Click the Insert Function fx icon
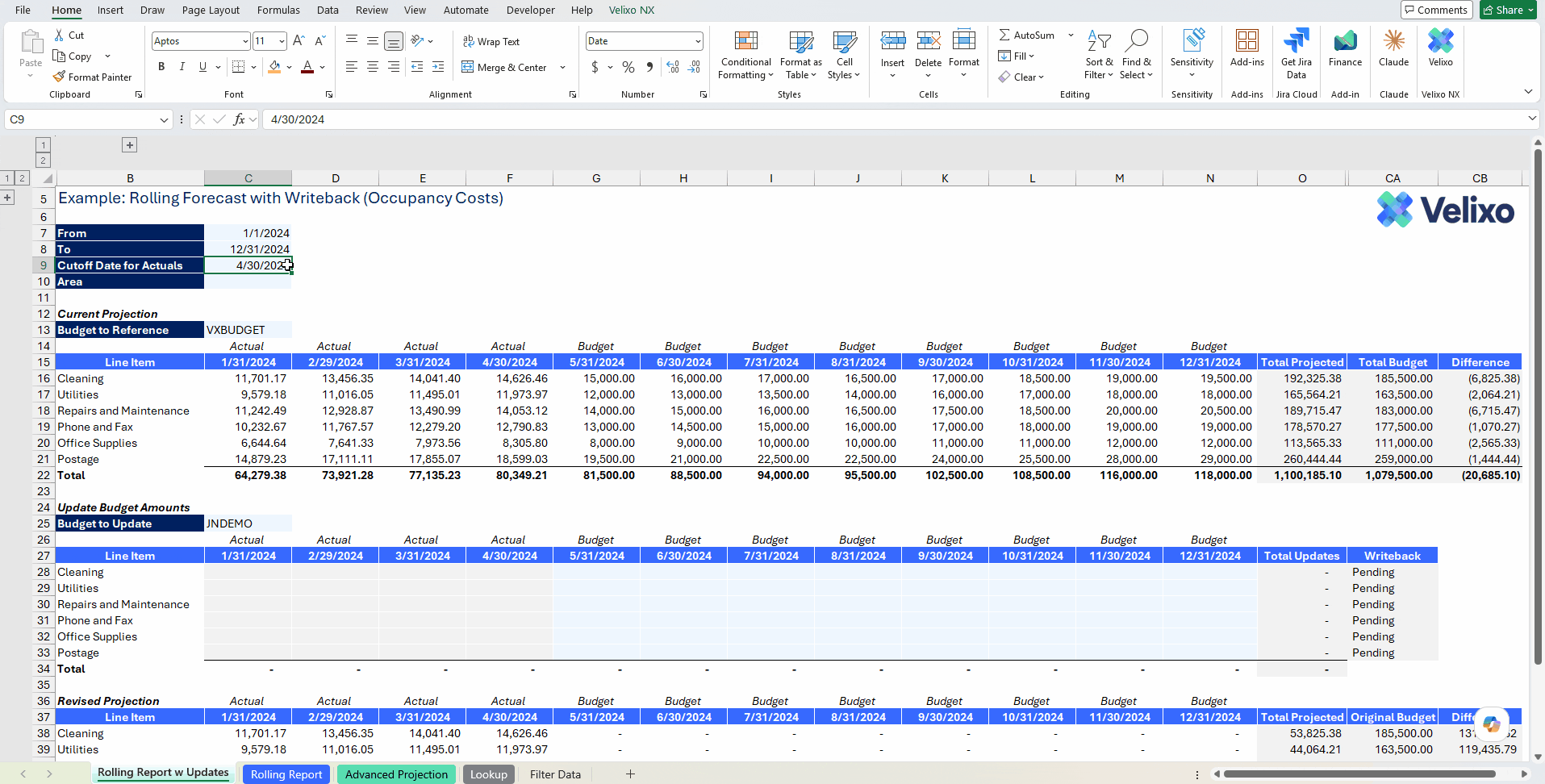Viewport: 1545px width, 784px height. pyautogui.click(x=239, y=119)
